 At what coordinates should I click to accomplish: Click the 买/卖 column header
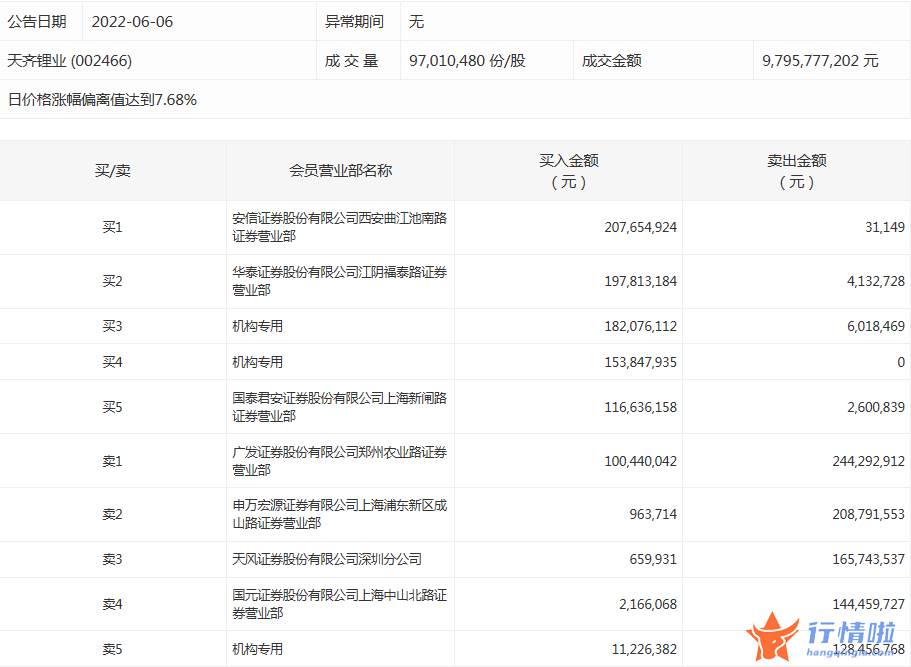click(x=113, y=171)
